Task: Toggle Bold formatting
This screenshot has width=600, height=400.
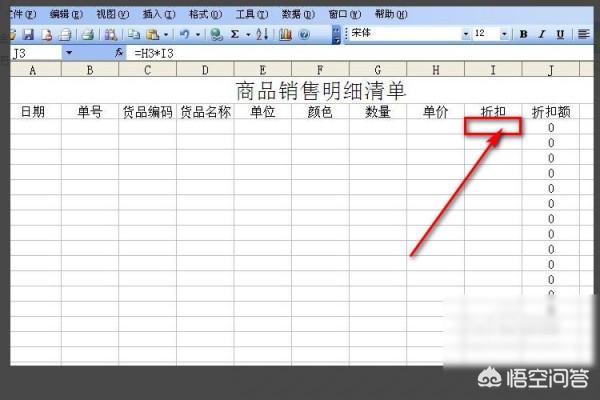Action: point(523,34)
